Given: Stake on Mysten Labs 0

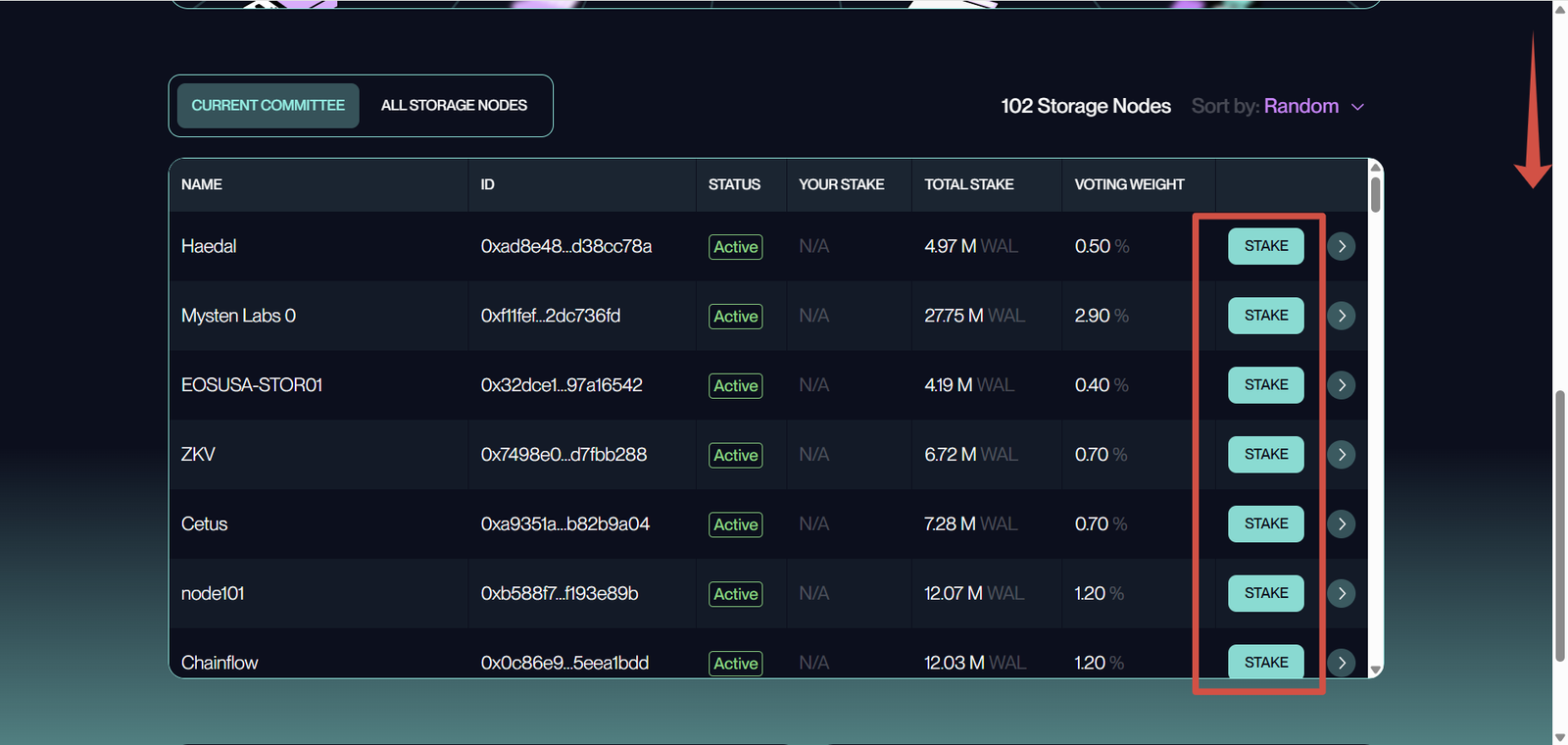Looking at the screenshot, I should coord(1265,316).
